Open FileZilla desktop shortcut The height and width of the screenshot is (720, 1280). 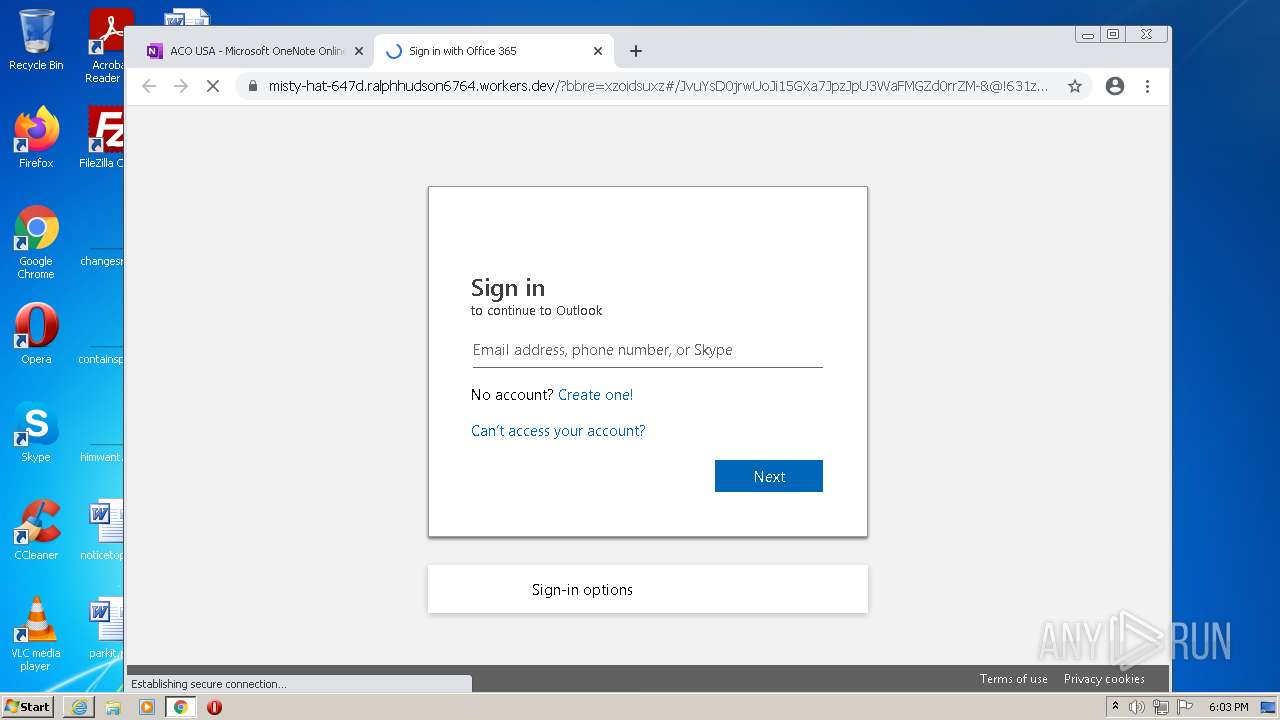coord(104,137)
